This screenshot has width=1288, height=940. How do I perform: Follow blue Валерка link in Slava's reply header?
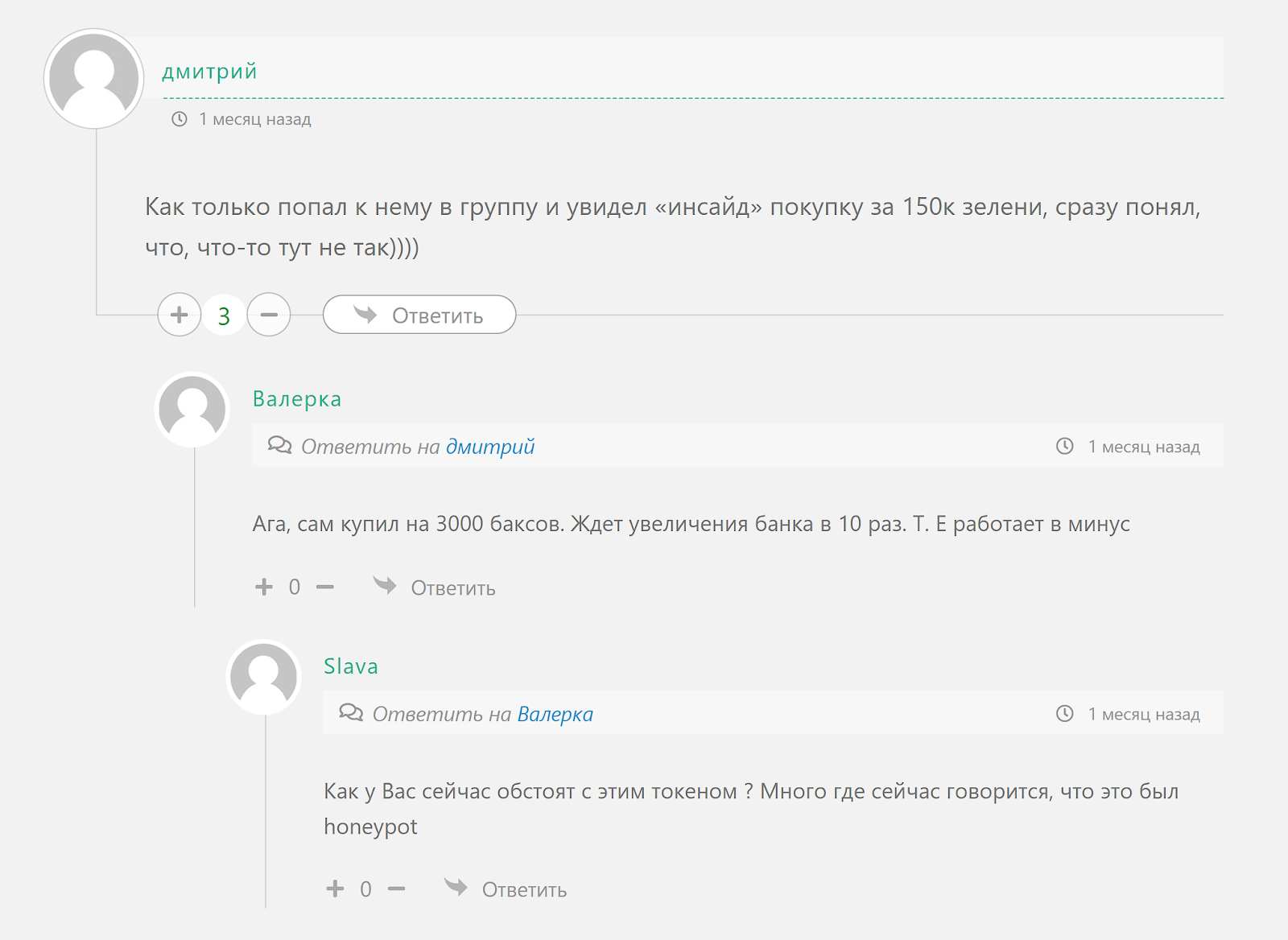click(555, 714)
